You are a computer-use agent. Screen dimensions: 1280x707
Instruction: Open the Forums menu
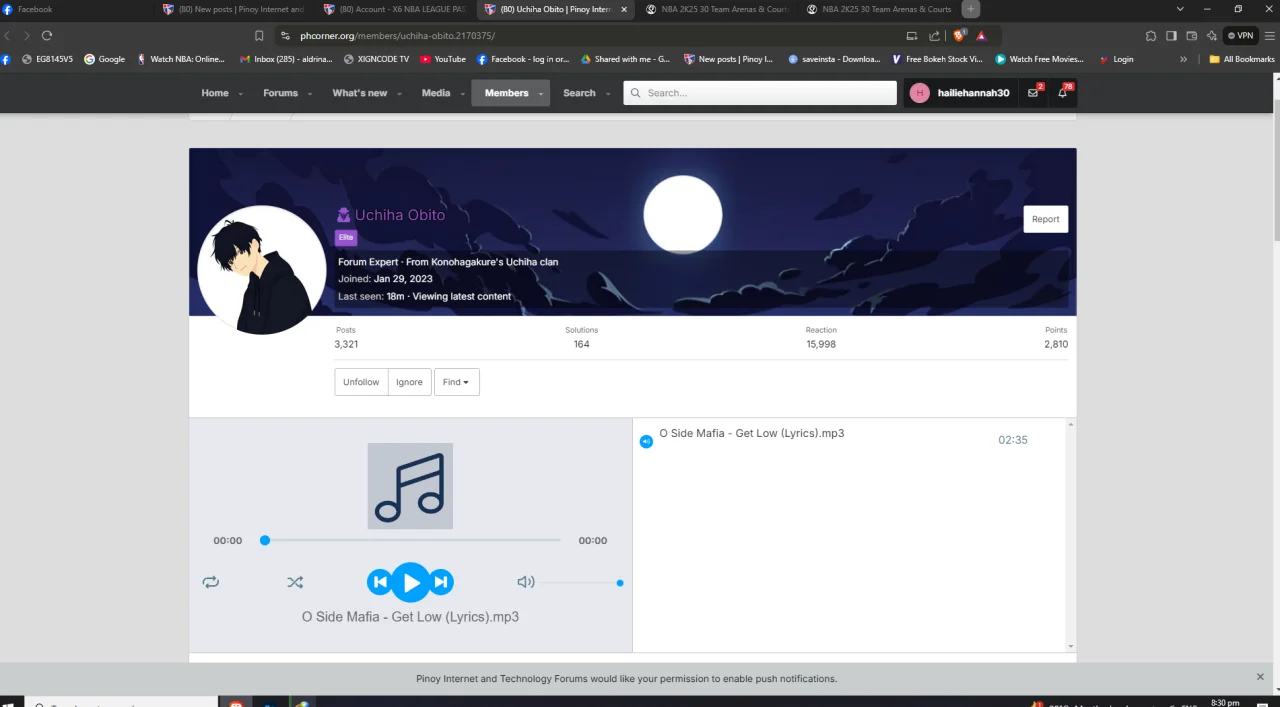[280, 93]
